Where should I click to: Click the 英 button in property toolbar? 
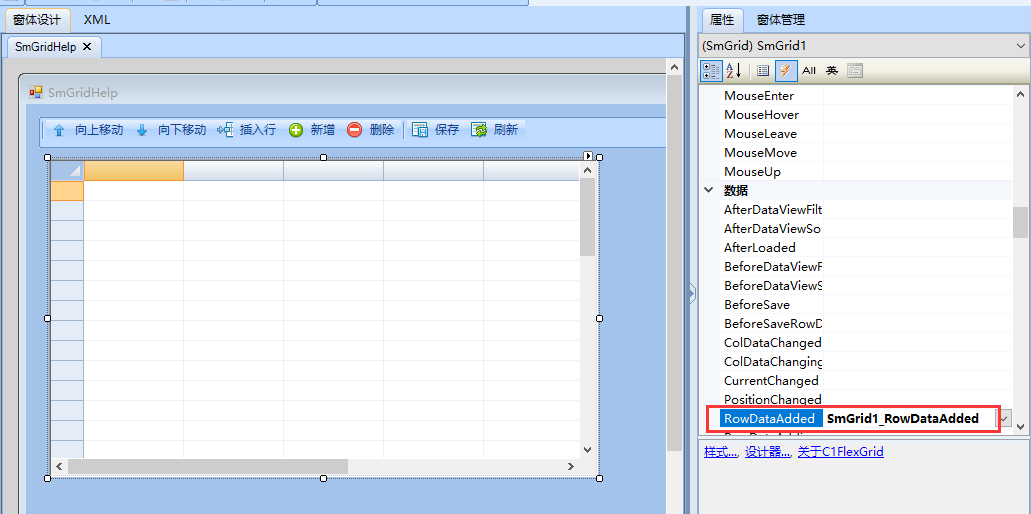(x=832, y=70)
